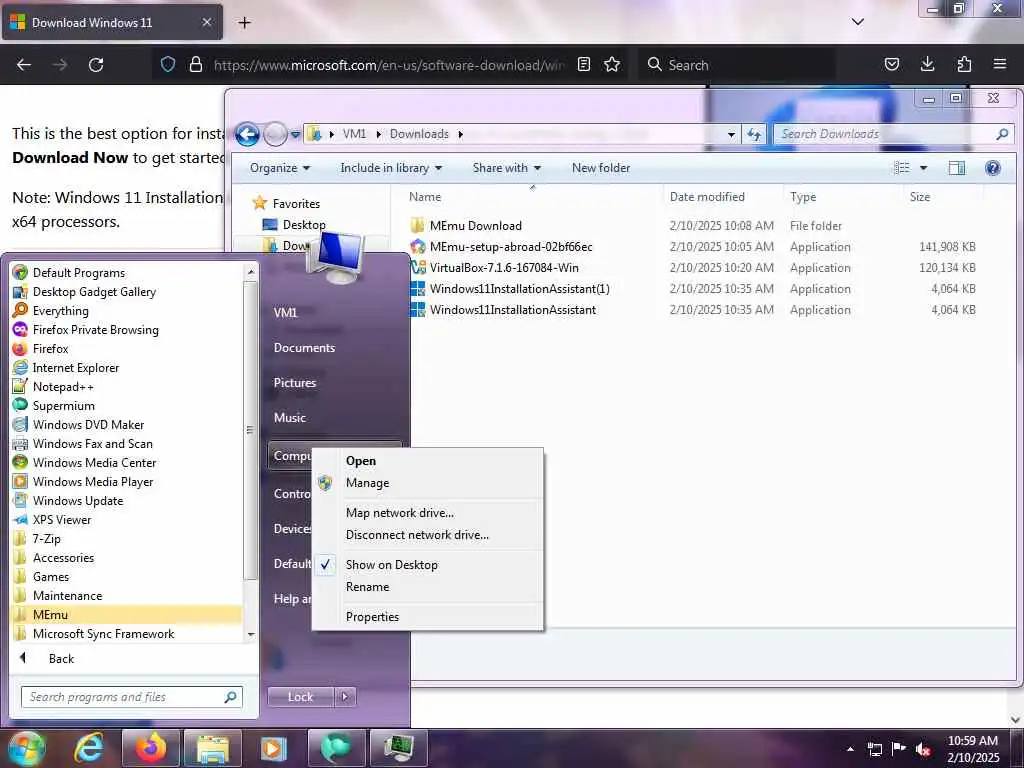Open Firefox tracking protection shield
Image resolution: width=1024 pixels, height=768 pixels.
tap(168, 65)
